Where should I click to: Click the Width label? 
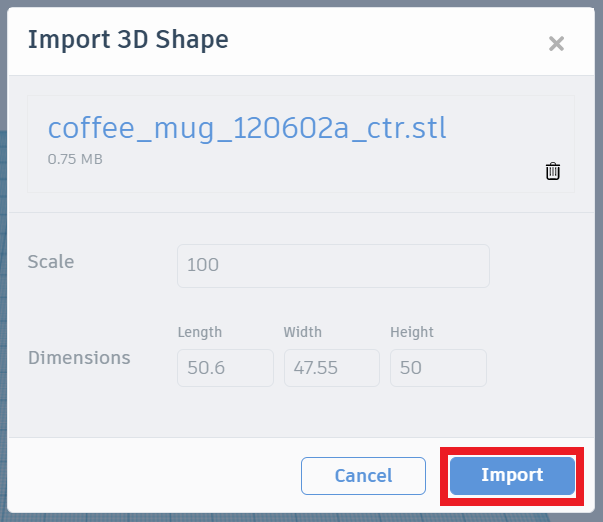click(303, 332)
